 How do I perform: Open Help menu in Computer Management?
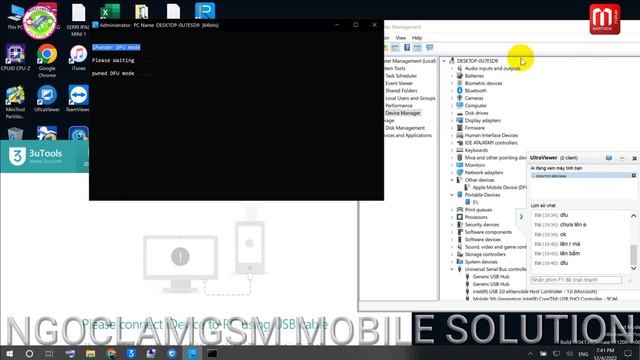point(417,38)
